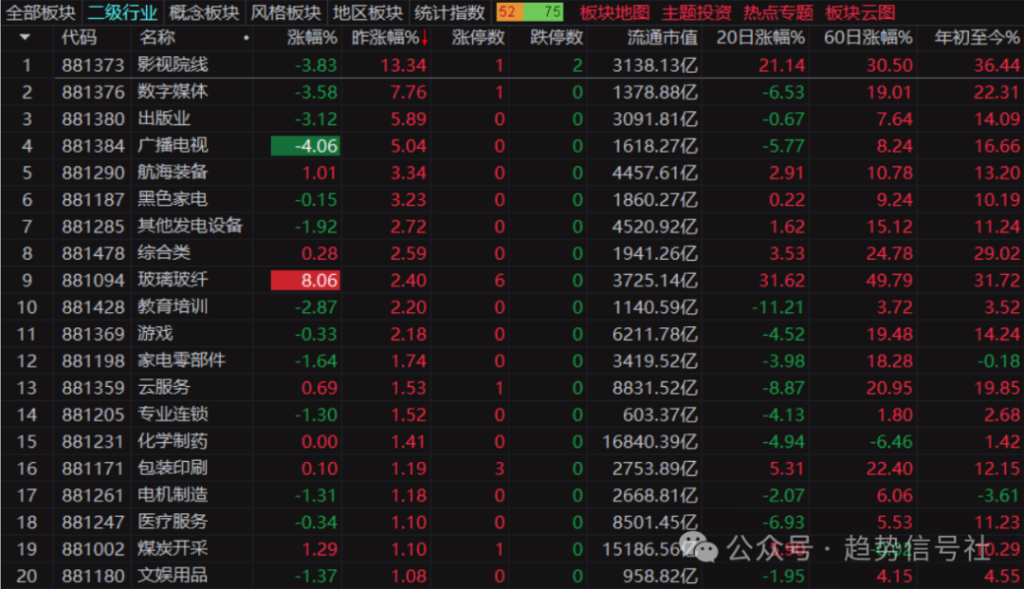Go to 主题投资 link
Screen dimensions: 1024x589
(x=696, y=13)
